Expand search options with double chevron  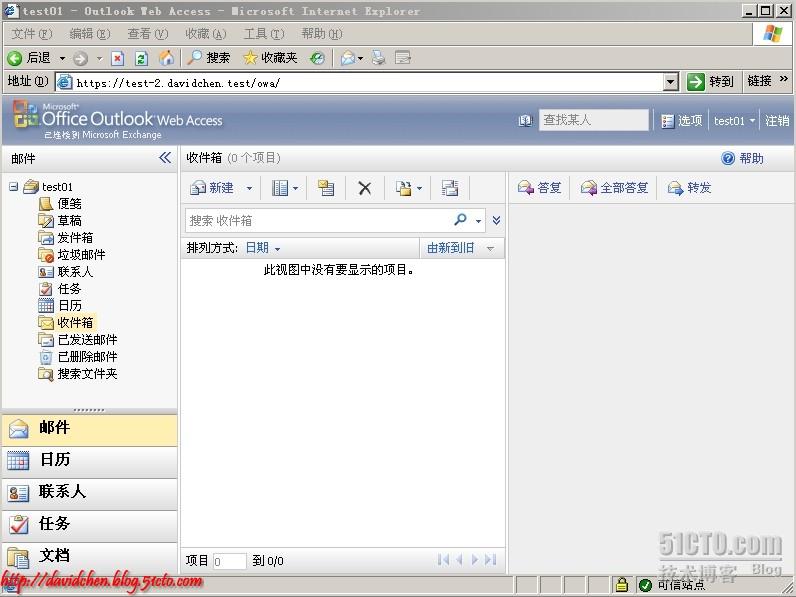click(496, 220)
